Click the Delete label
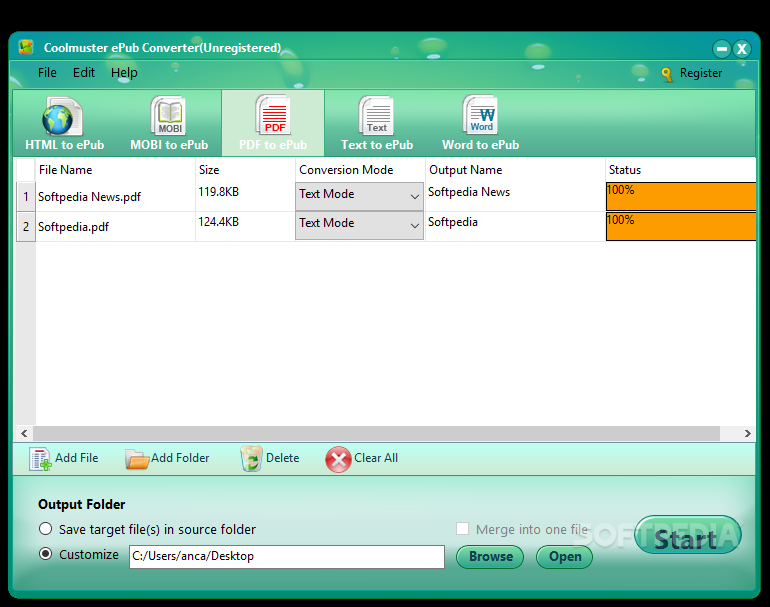This screenshot has width=770, height=607. click(x=282, y=458)
